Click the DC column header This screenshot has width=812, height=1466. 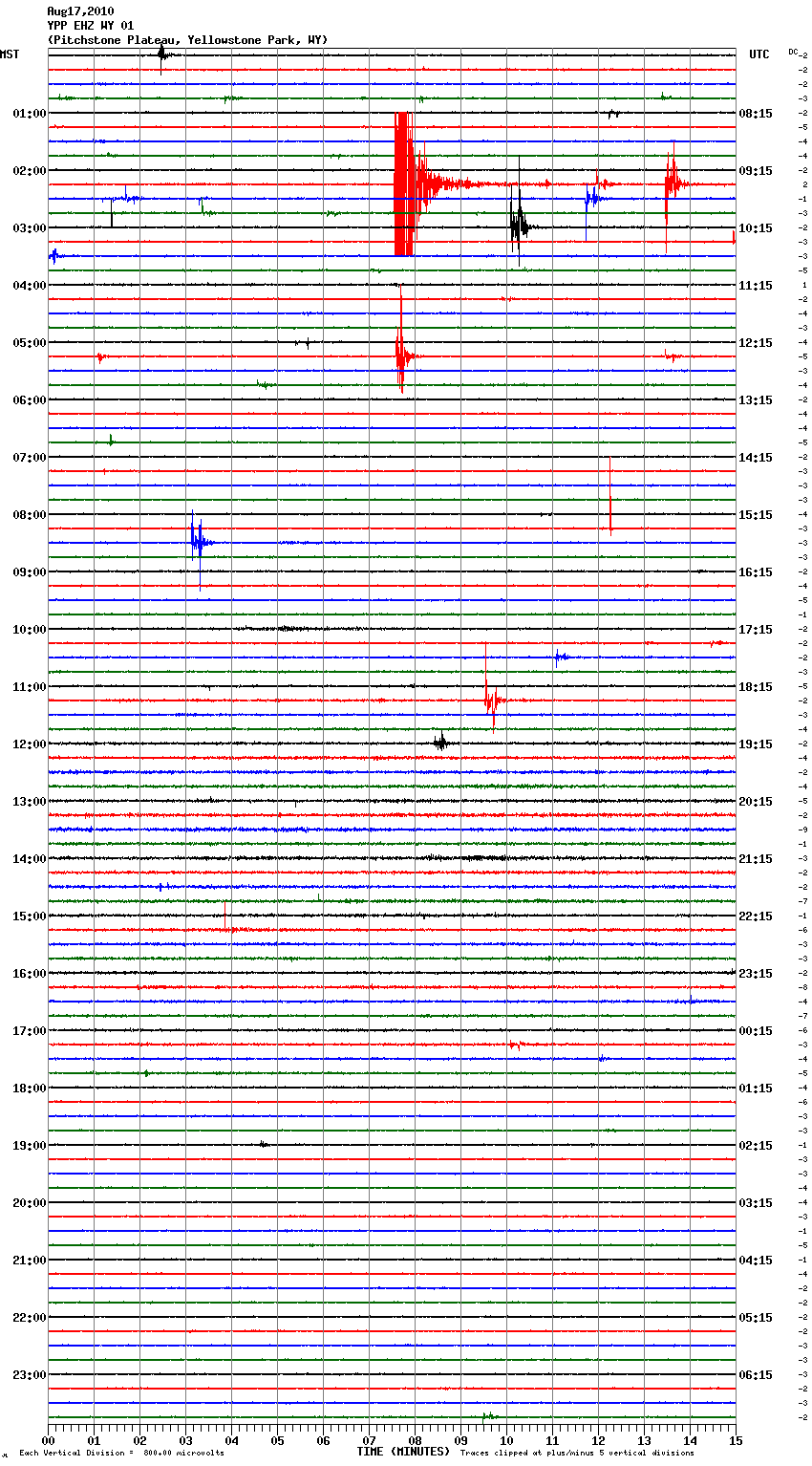click(x=793, y=51)
